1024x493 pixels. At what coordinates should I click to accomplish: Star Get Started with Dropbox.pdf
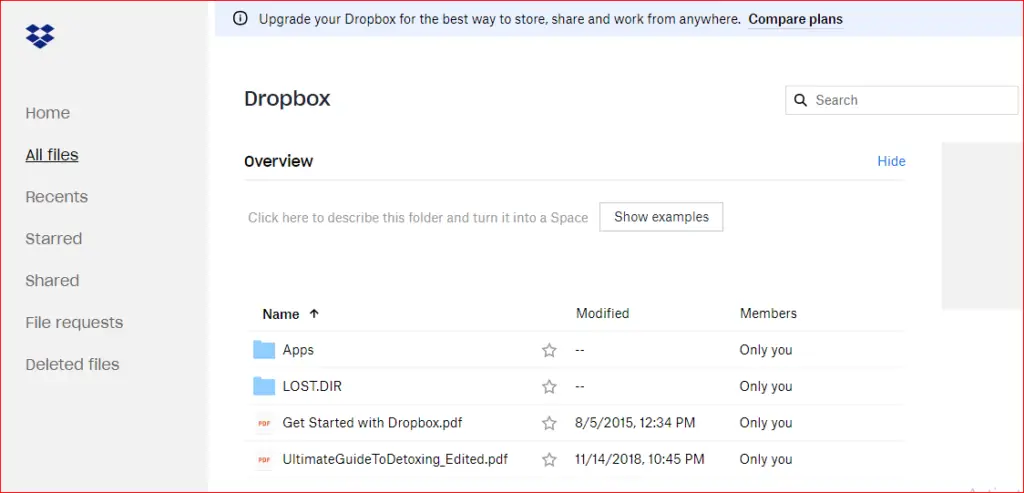(x=549, y=424)
